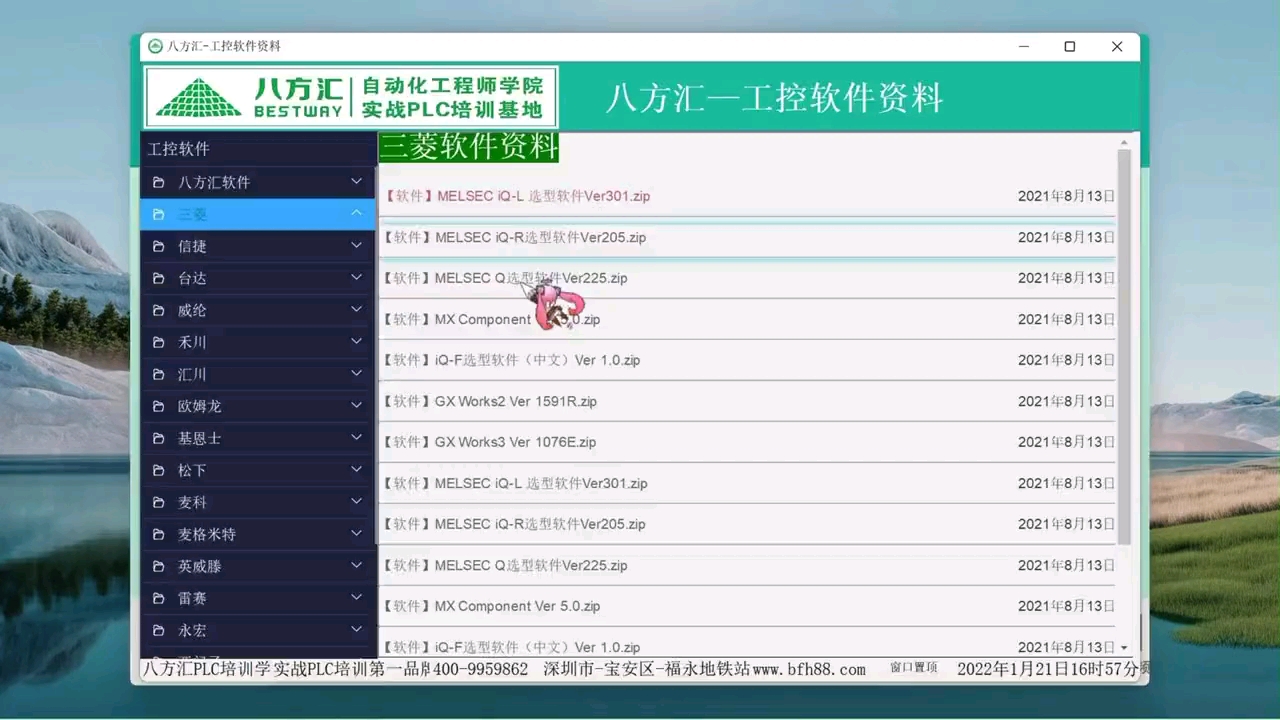Open the 欧姆龙 category label
The height and width of the screenshot is (720, 1280).
coord(200,406)
